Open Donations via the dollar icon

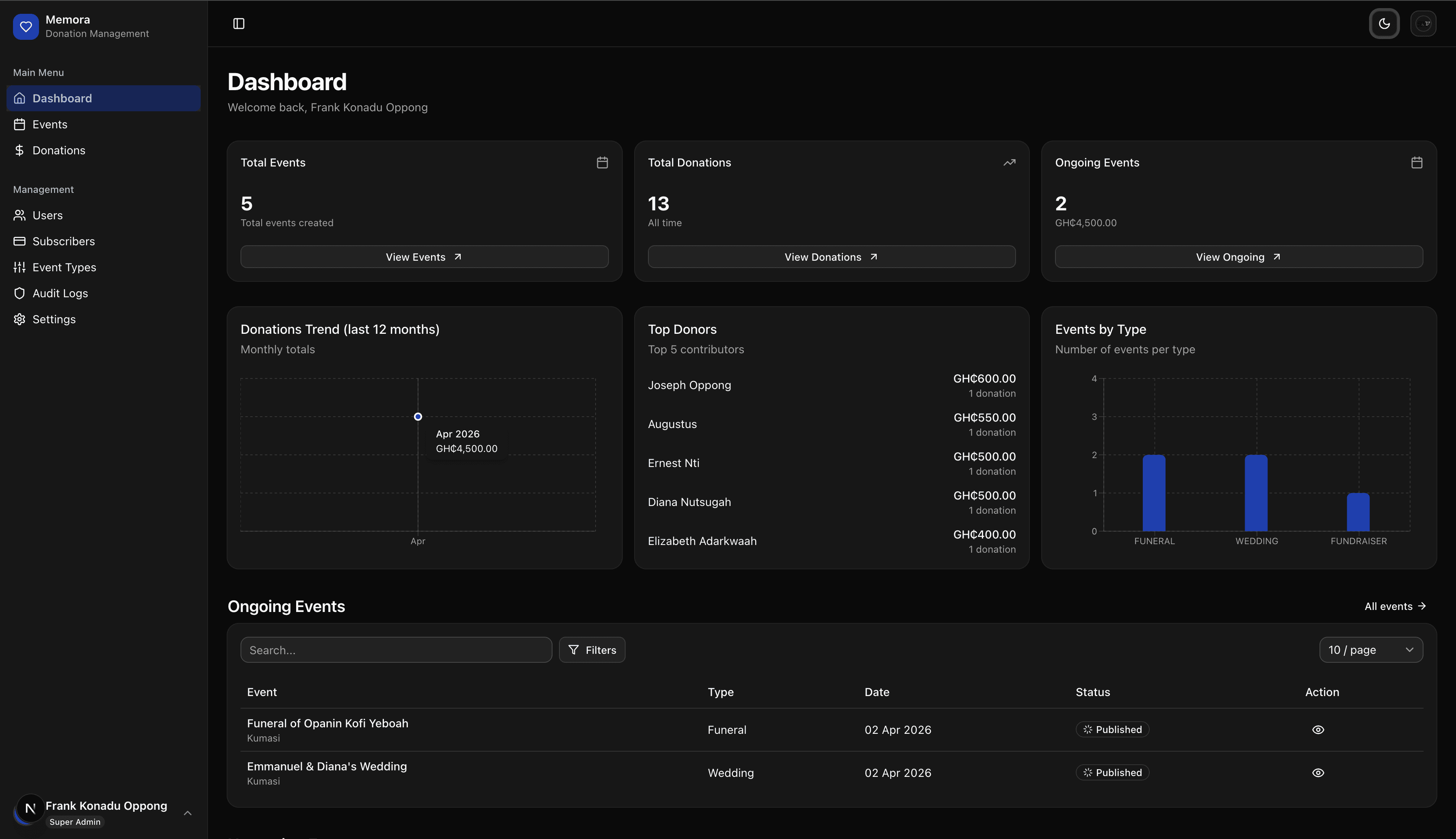19,150
